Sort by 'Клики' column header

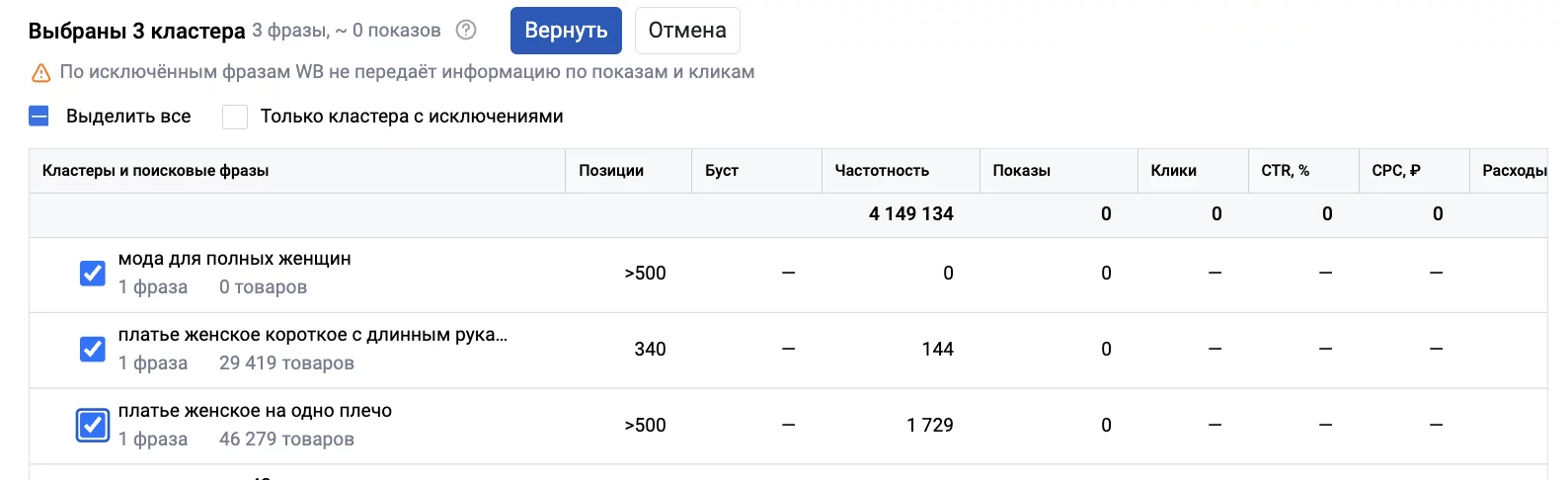[1174, 171]
